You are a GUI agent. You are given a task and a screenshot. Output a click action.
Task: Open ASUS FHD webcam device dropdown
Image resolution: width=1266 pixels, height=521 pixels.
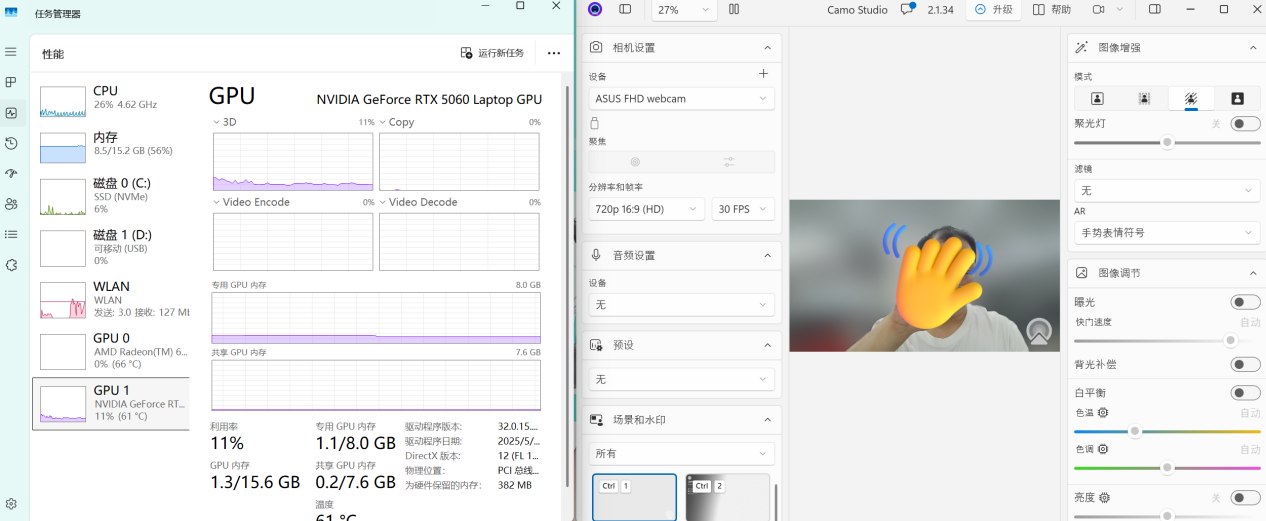click(x=681, y=98)
